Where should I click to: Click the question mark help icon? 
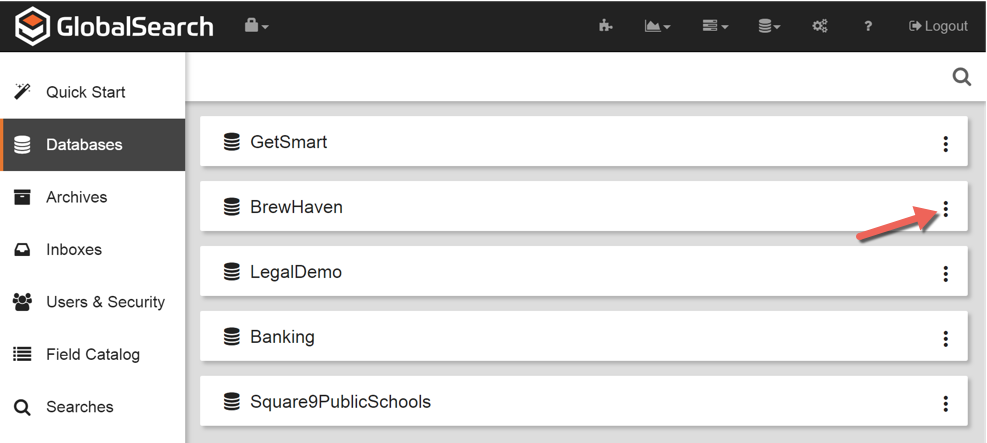point(868,26)
